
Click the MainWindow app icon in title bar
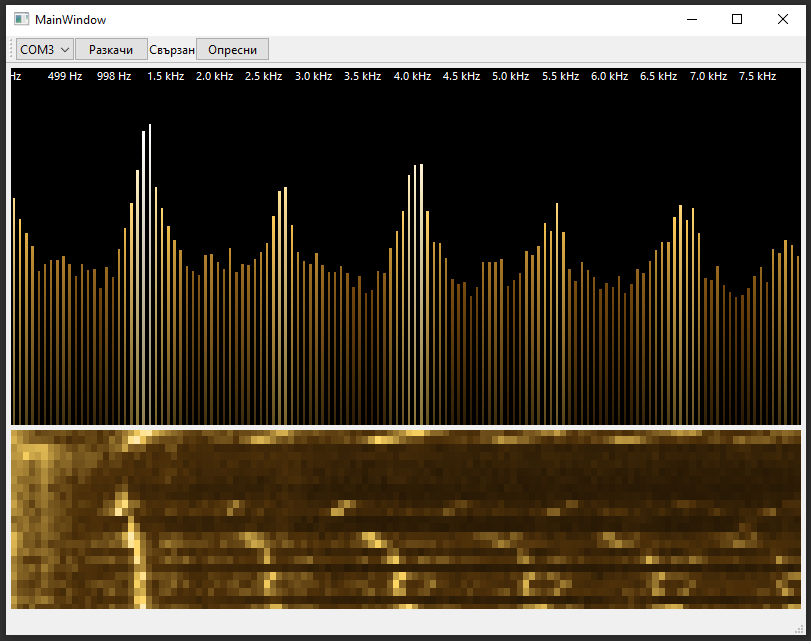click(x=21, y=20)
